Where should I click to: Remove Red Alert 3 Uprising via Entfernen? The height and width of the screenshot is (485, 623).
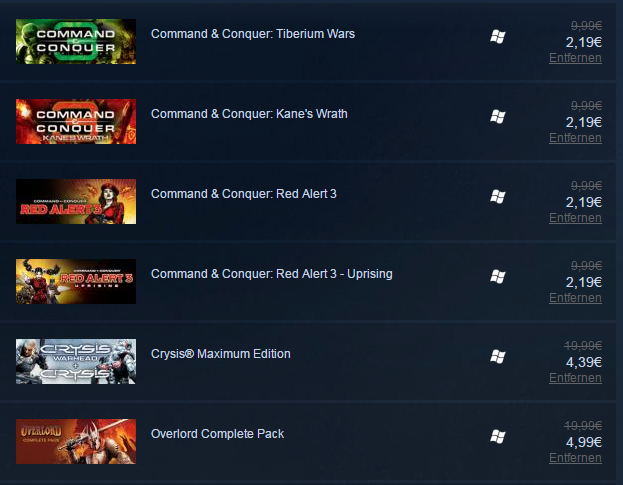pyautogui.click(x=575, y=298)
